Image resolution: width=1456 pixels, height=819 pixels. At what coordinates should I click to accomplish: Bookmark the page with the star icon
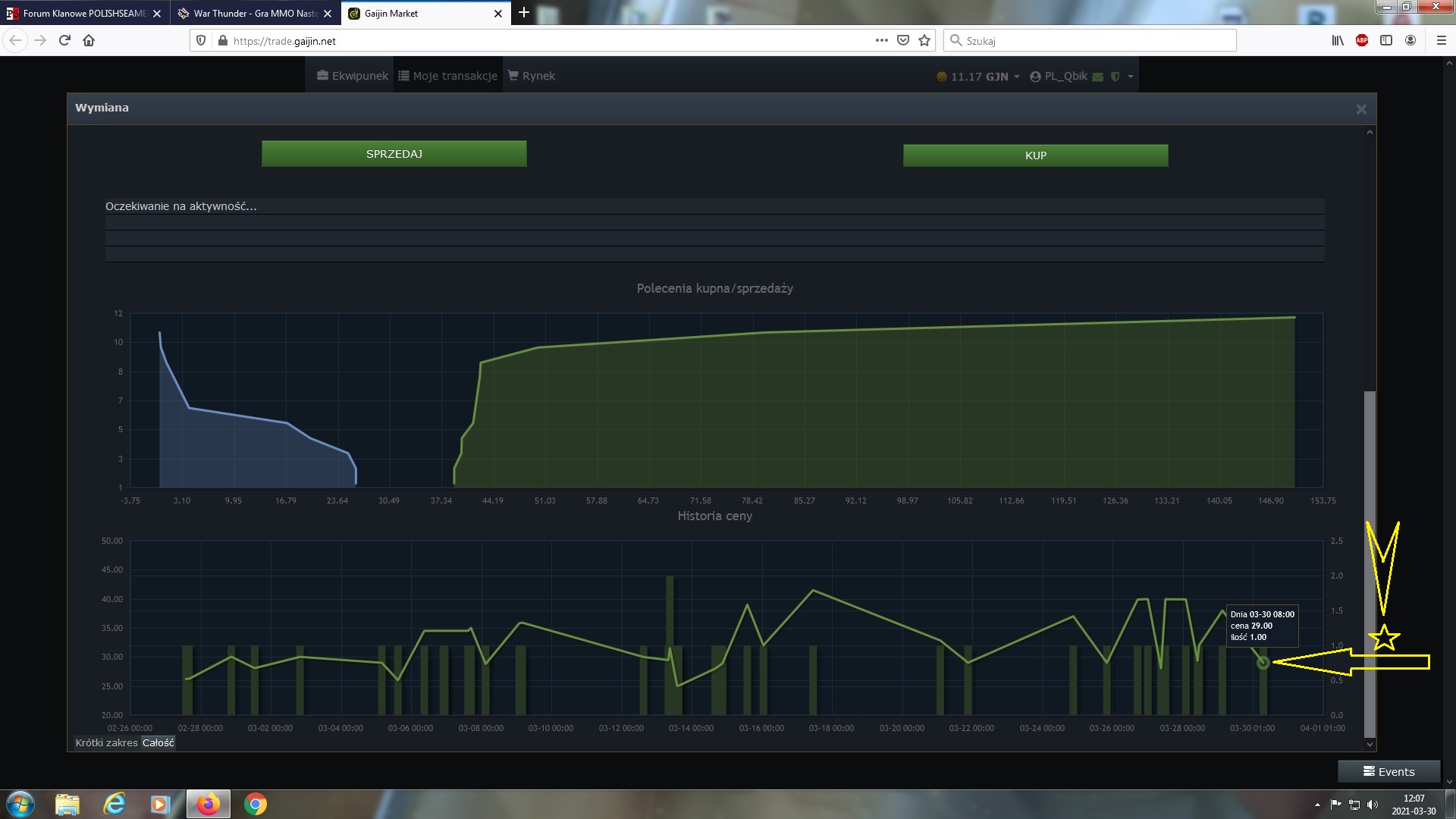[x=924, y=40]
